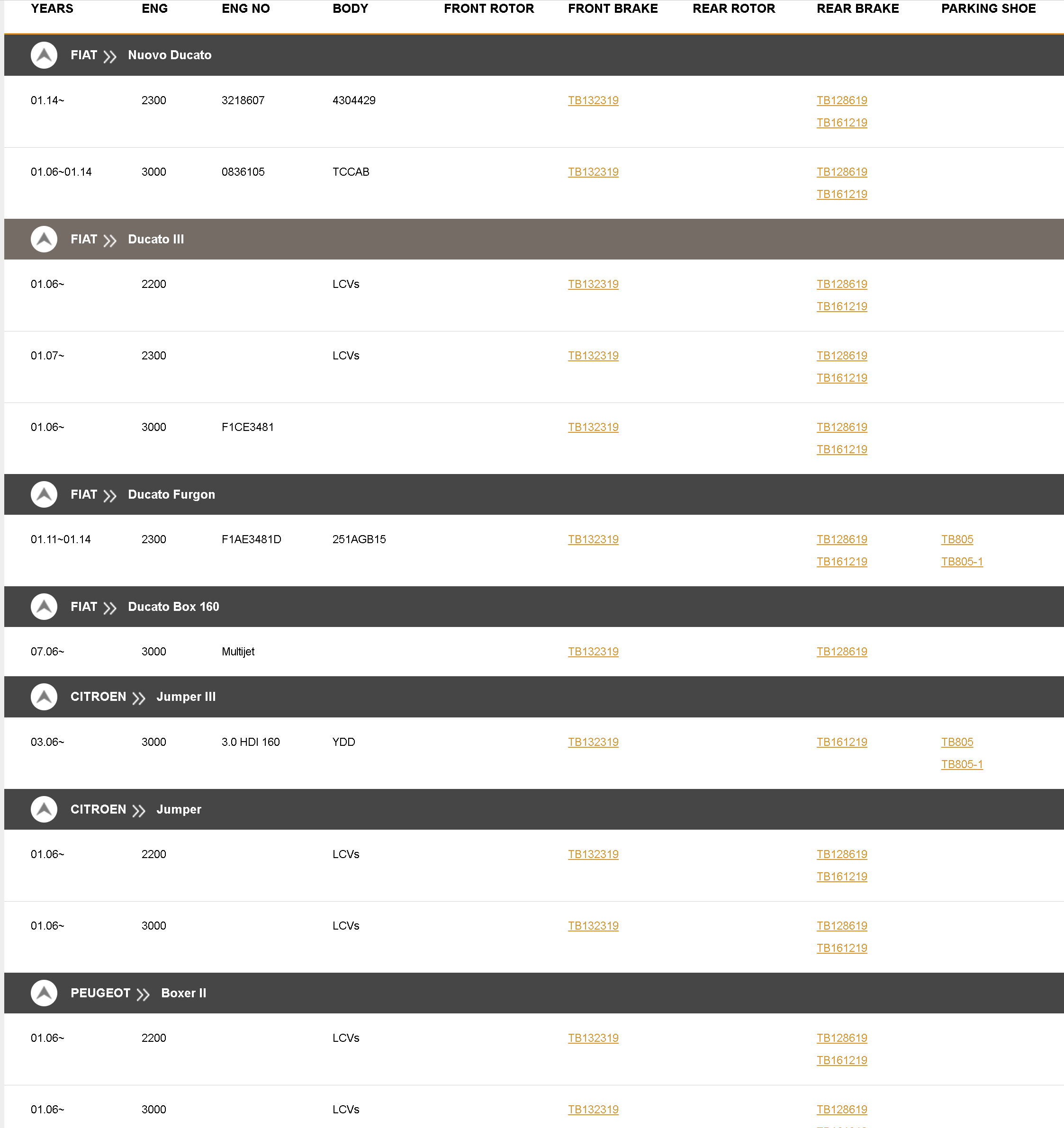The image size is (1064, 1128).
Task: Click the CITROEN Jumper circular arrow icon
Action: click(44, 809)
